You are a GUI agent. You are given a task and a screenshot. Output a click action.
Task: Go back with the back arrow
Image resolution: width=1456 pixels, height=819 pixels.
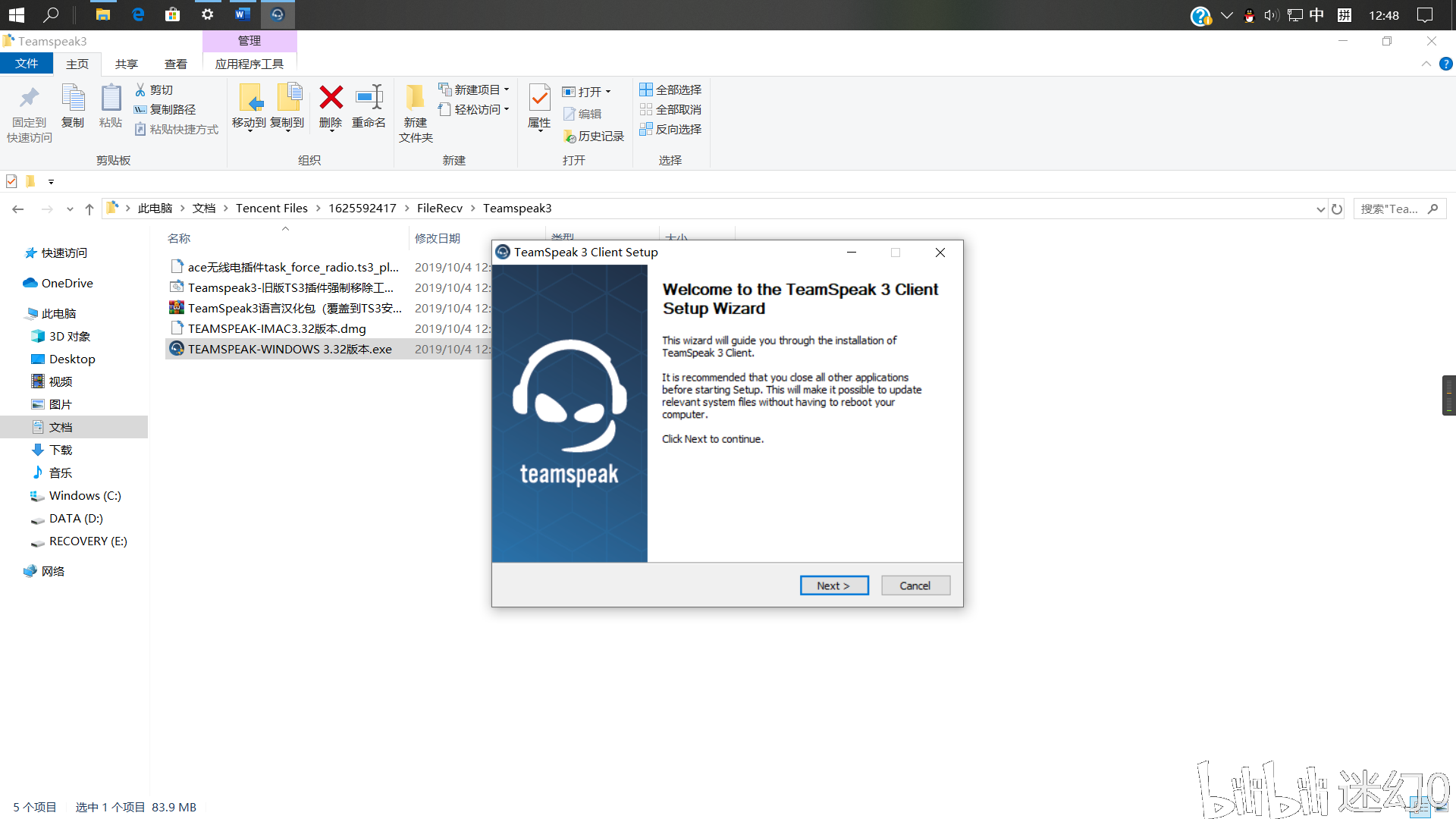[x=18, y=209]
